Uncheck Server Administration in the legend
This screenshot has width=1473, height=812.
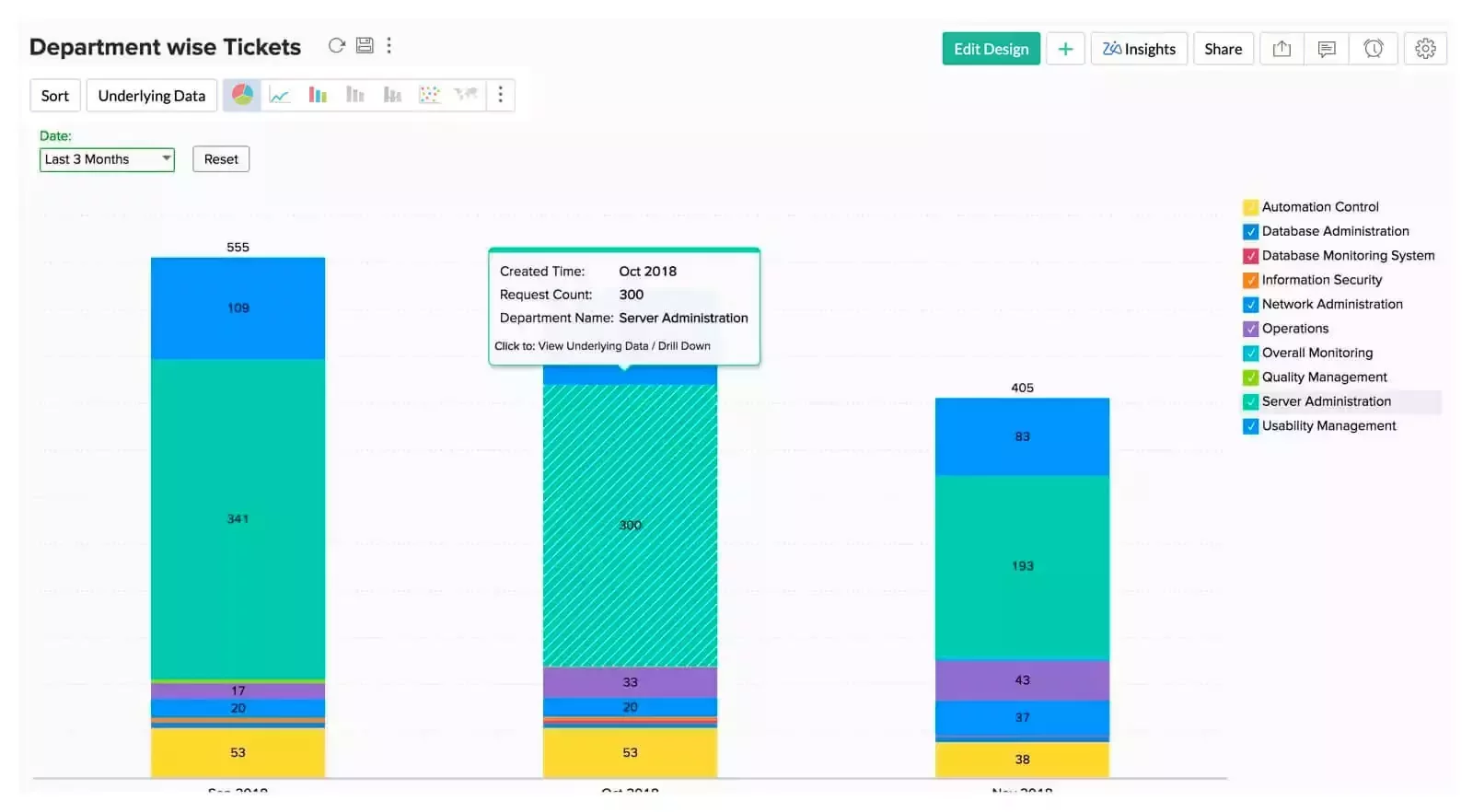[x=1250, y=402]
